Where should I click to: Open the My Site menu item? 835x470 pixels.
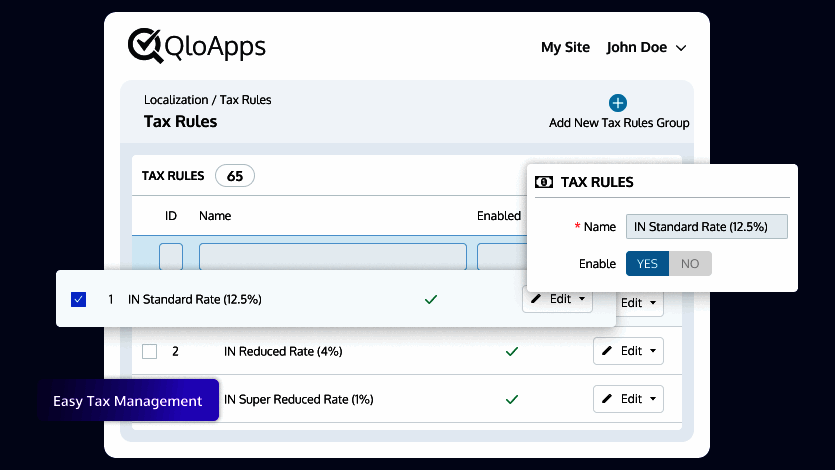click(x=565, y=47)
